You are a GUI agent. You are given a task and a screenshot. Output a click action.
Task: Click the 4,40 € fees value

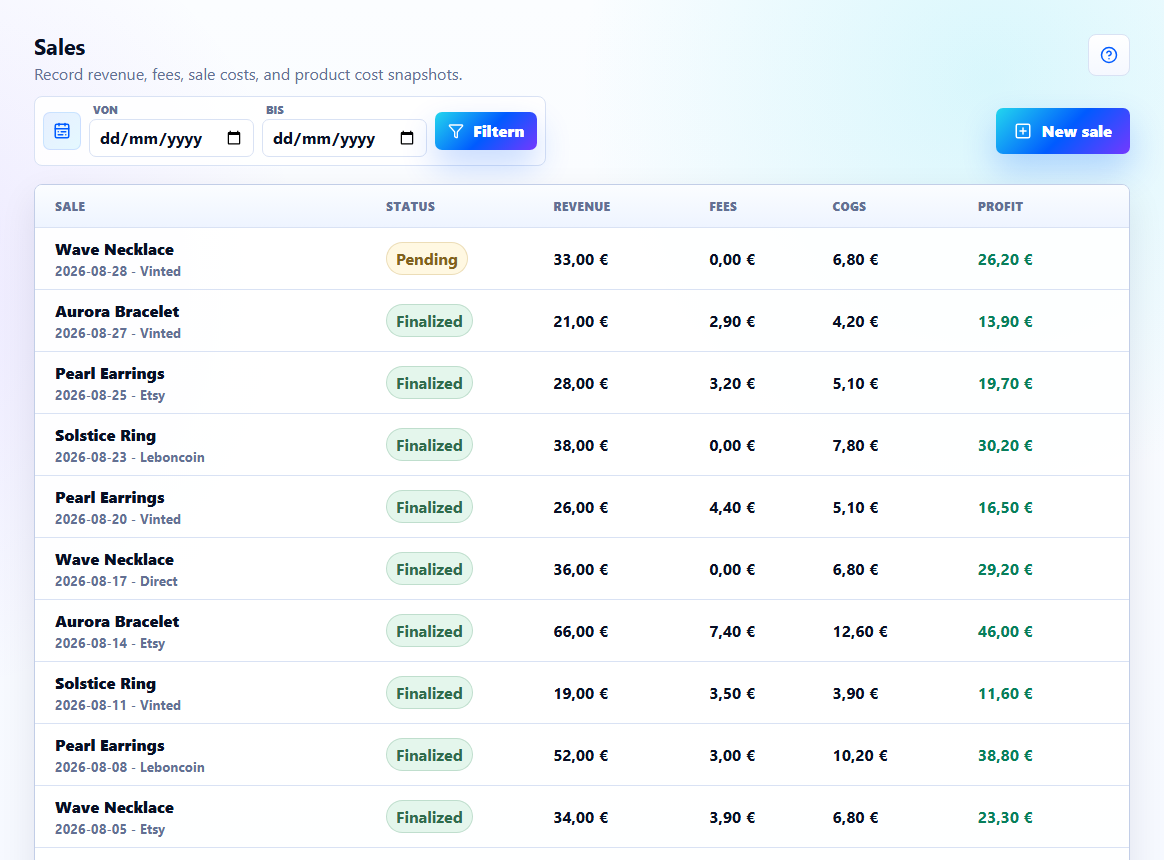tap(732, 508)
